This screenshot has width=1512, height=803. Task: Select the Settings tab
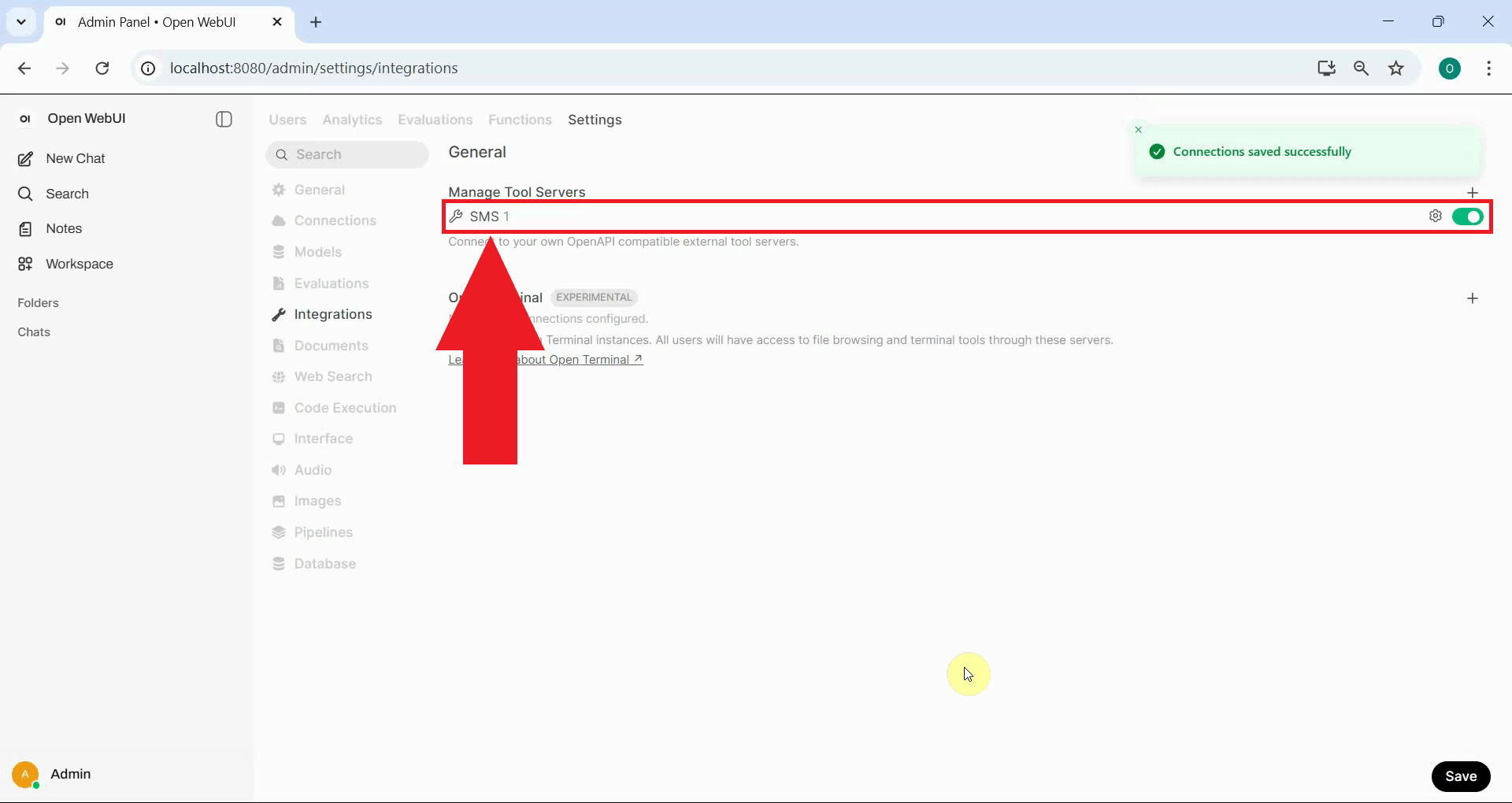click(595, 120)
